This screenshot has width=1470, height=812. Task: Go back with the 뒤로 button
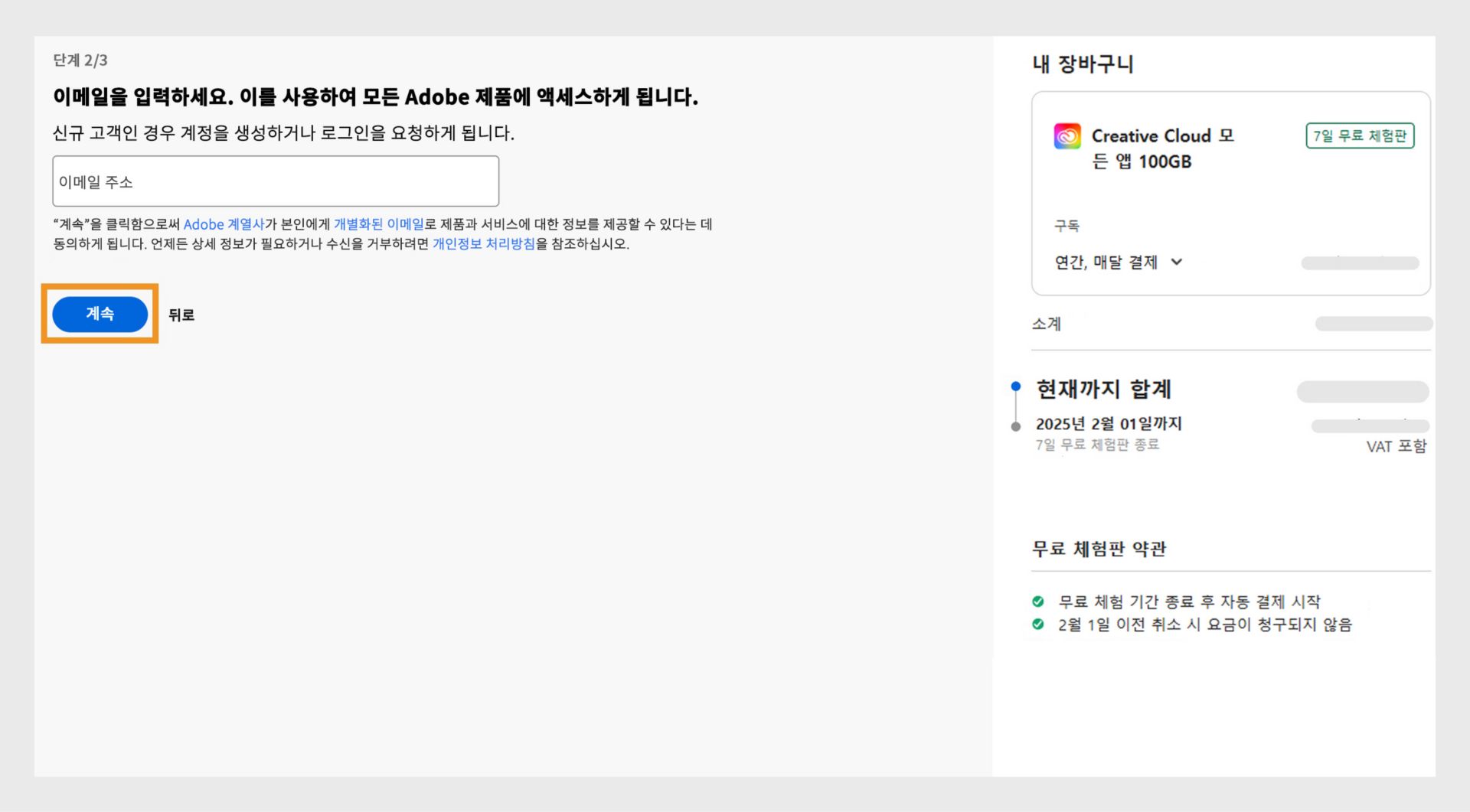click(x=181, y=315)
